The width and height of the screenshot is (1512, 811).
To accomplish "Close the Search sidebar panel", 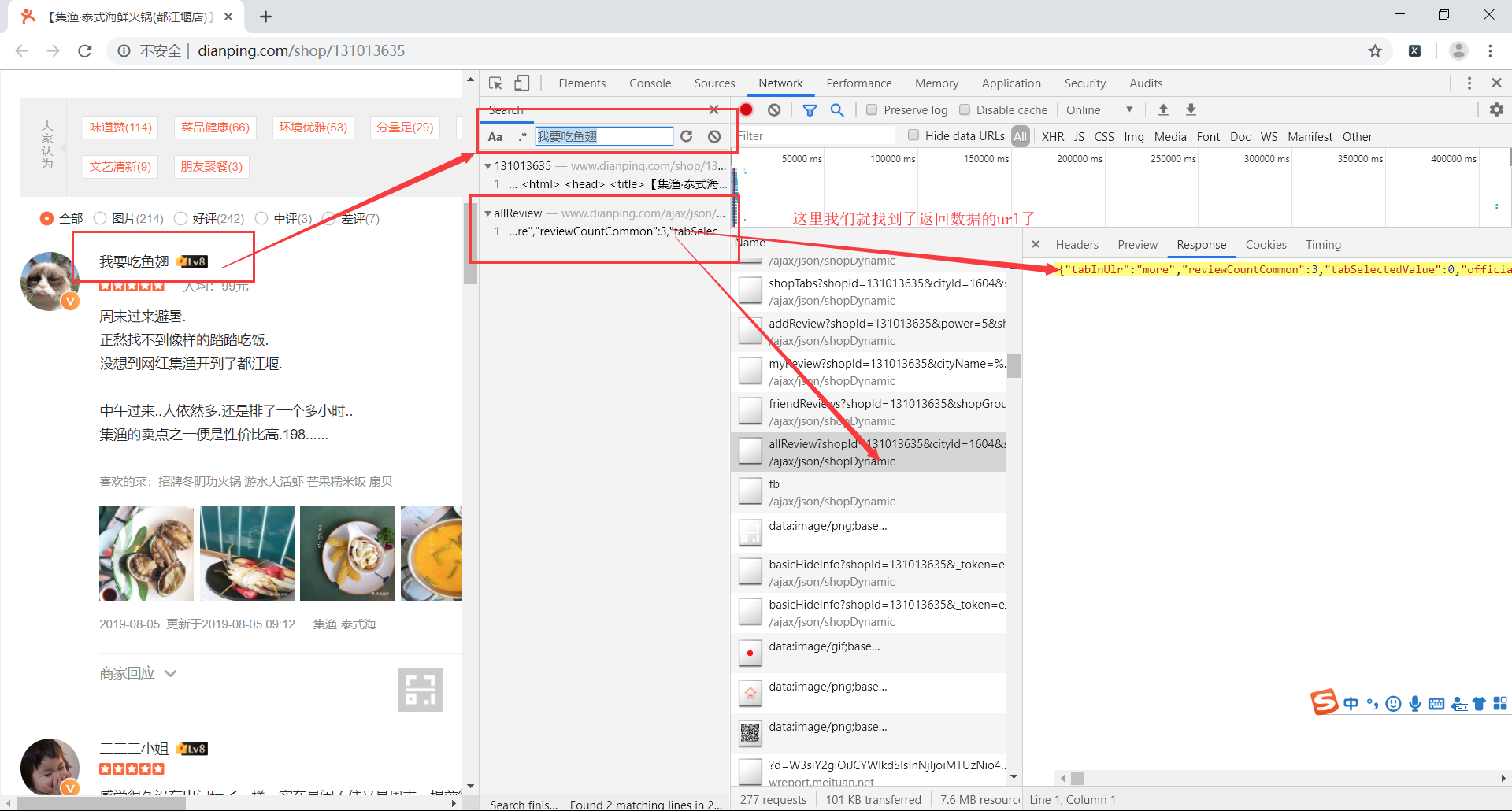I will (x=713, y=109).
